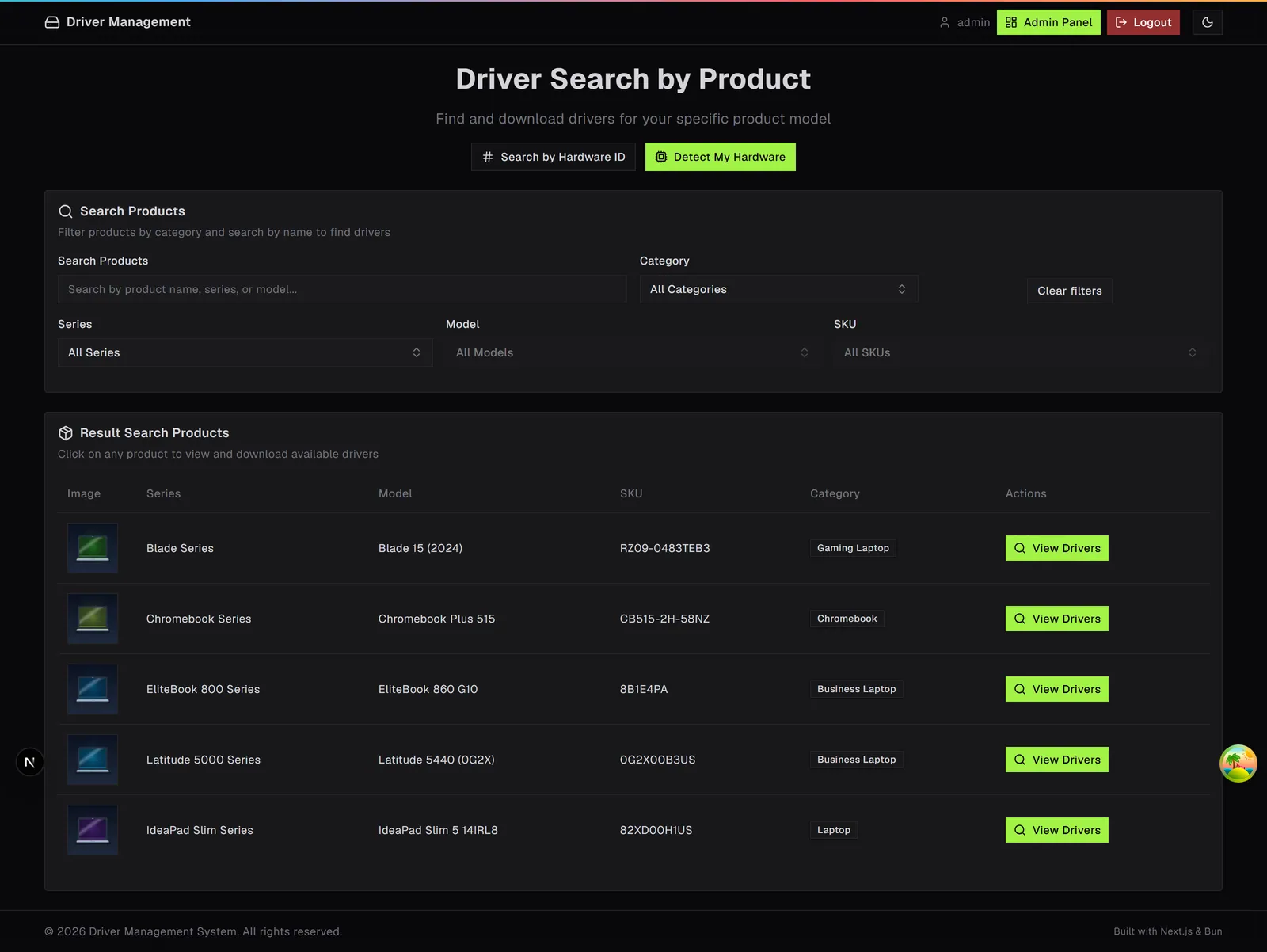Click the Model column header

point(395,493)
